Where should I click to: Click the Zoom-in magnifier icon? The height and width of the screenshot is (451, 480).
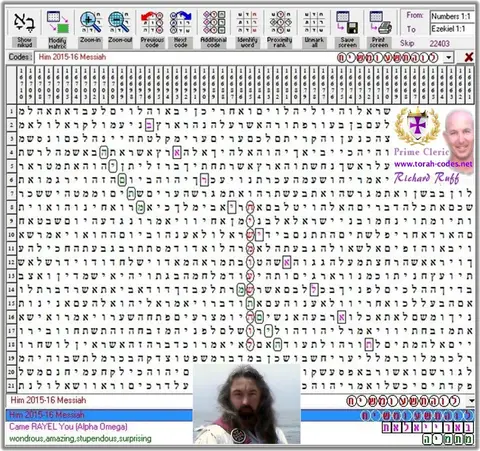click(x=90, y=22)
